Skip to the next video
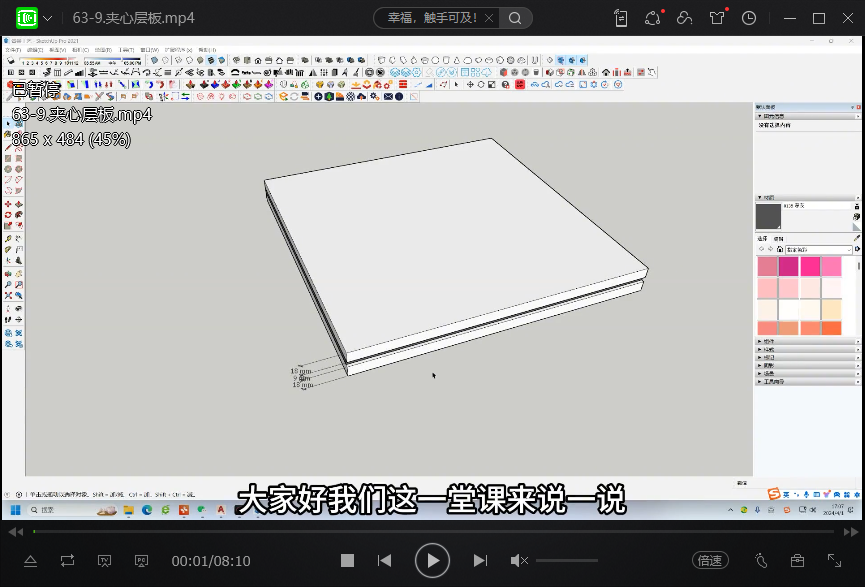 tap(480, 561)
